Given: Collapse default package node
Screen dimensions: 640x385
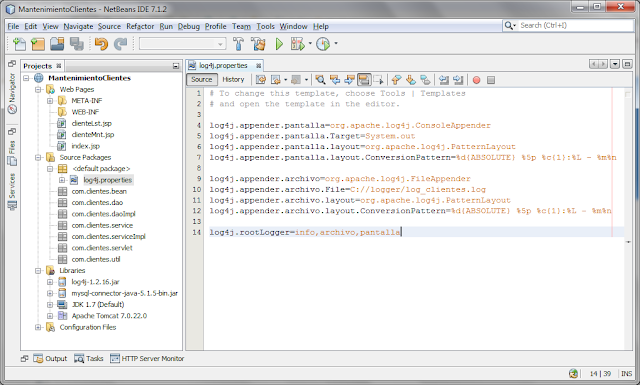Looking at the screenshot, I should pyautogui.click(x=50, y=169).
